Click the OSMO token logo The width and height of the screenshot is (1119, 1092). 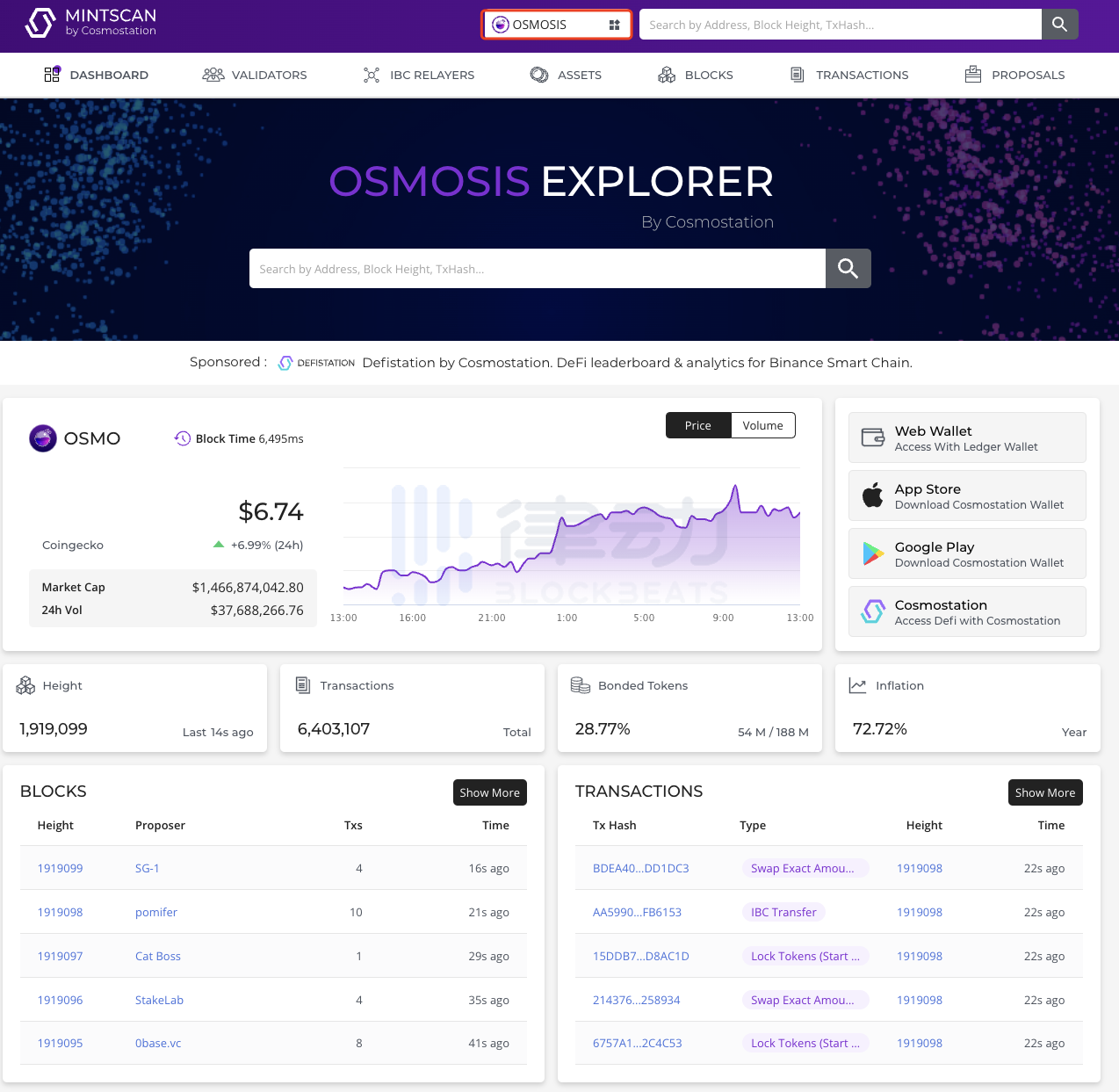43,438
